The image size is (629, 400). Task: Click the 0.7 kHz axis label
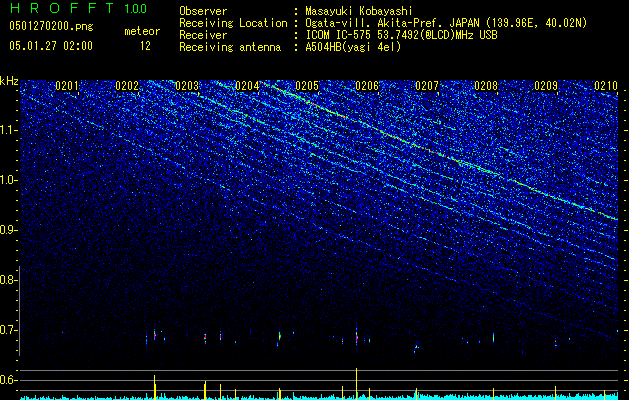9,330
